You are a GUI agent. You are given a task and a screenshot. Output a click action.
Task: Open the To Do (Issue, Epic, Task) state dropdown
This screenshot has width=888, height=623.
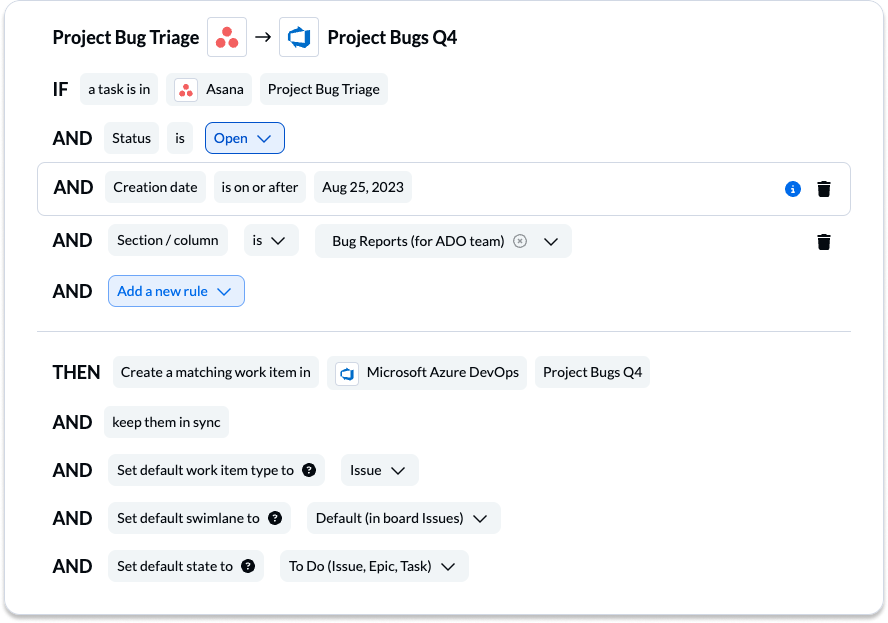pos(374,566)
